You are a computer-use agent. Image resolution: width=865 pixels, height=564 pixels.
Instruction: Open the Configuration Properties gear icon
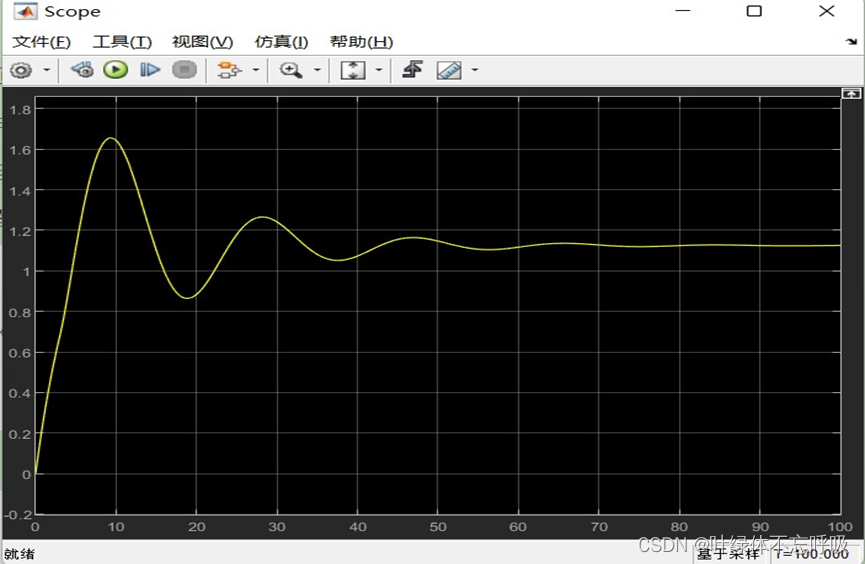[x=21, y=70]
